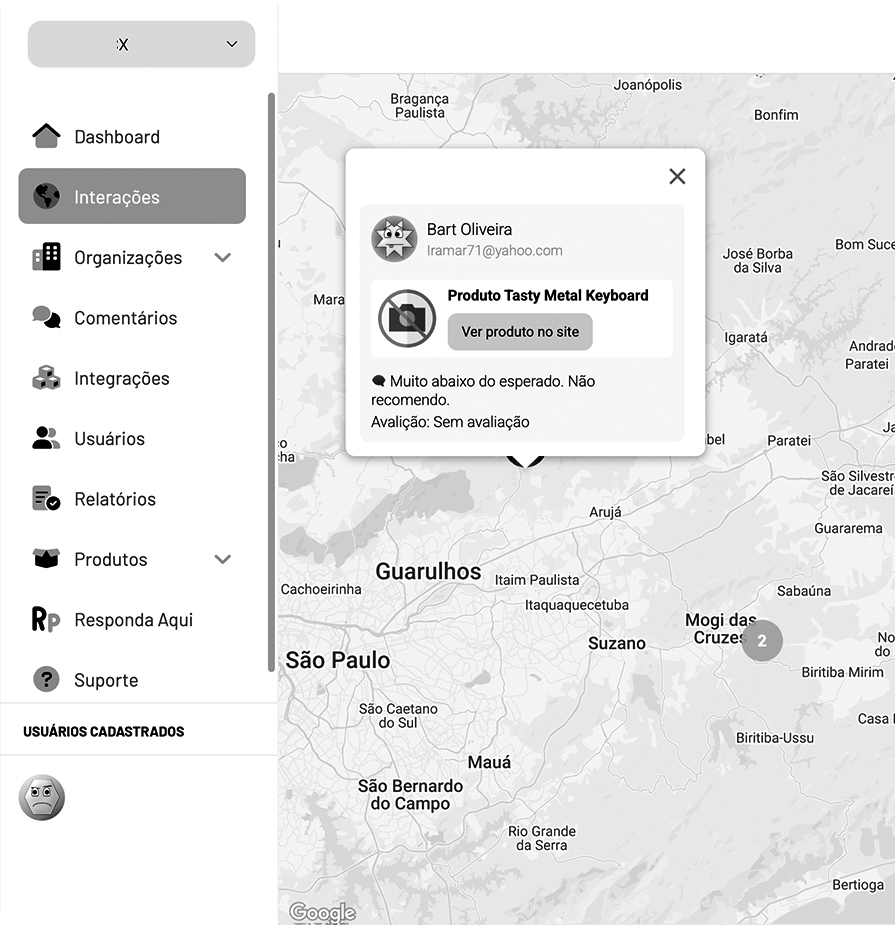Click the Relatórios report icon

point(46,498)
